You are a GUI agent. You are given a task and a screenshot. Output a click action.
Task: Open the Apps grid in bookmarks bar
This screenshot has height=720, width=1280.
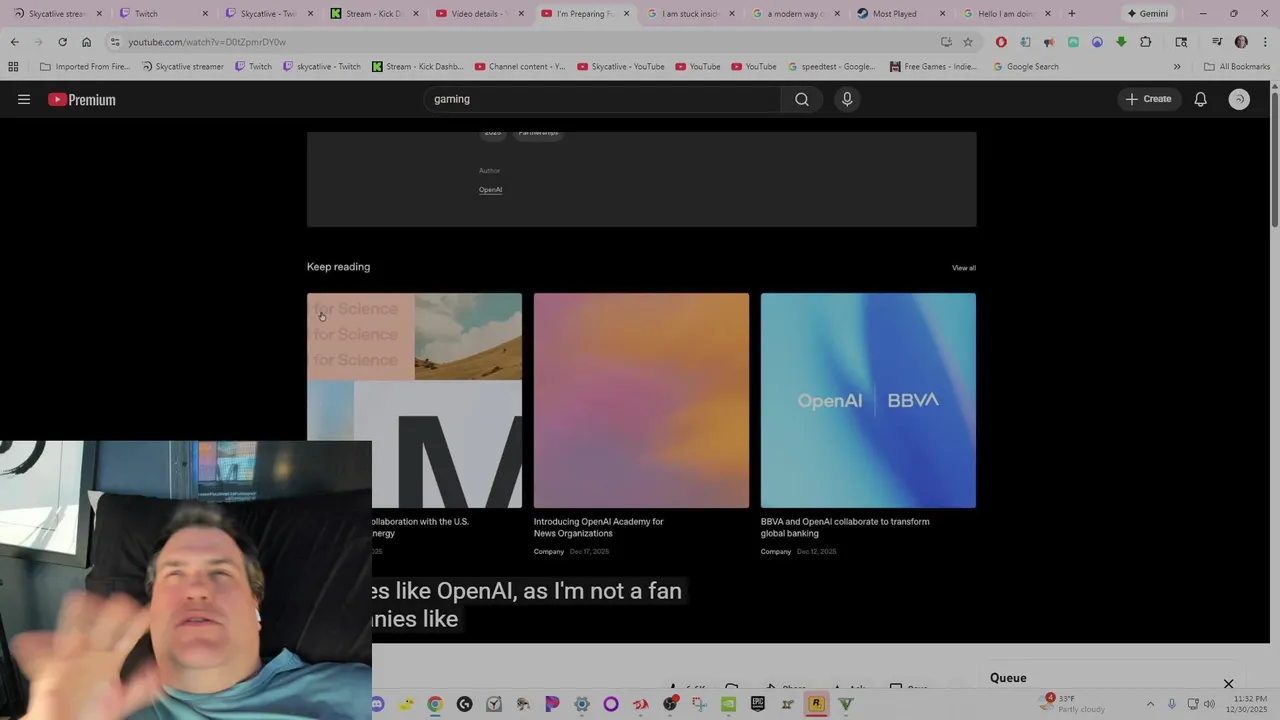[13, 67]
